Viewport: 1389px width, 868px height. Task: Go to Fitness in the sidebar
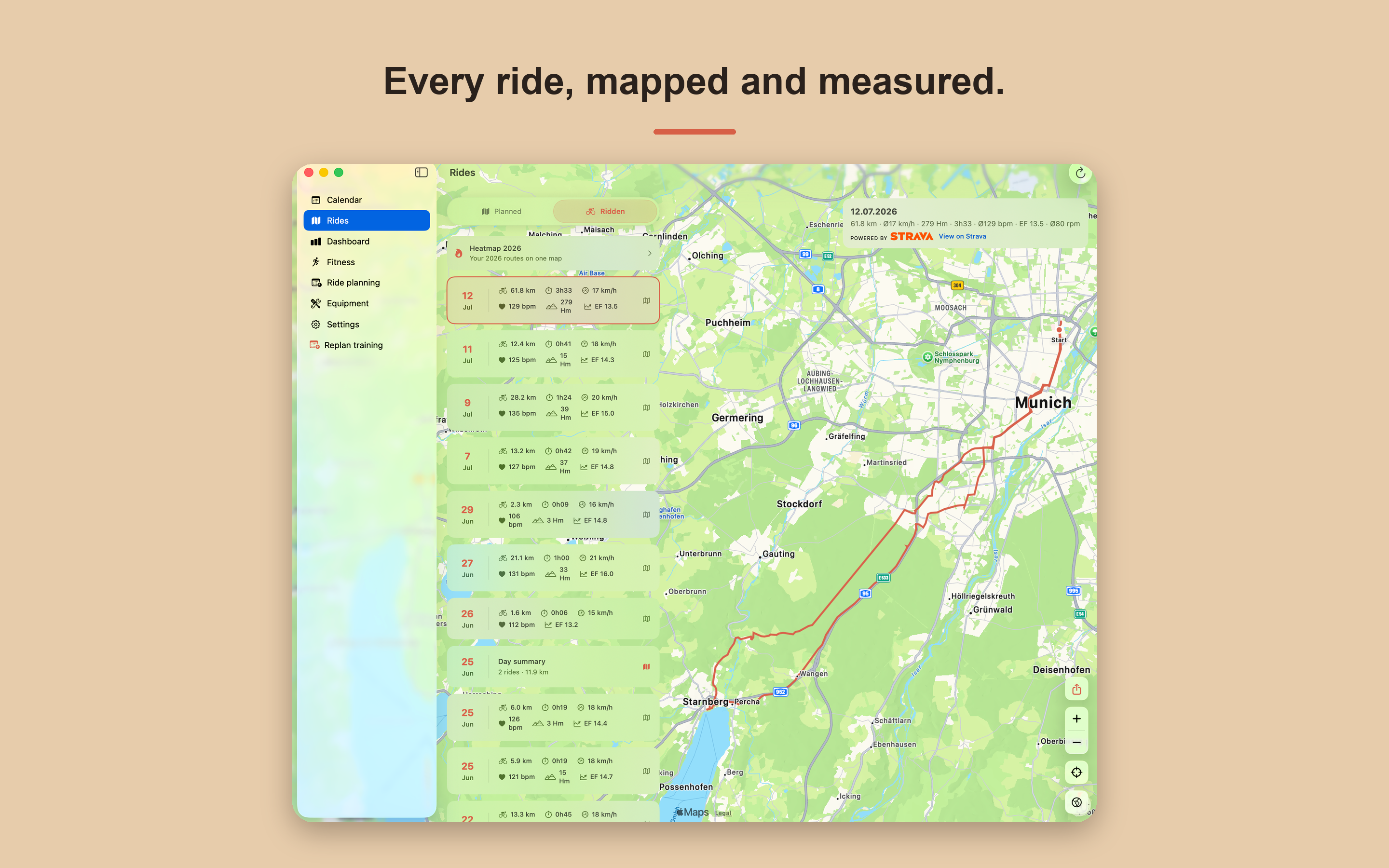(x=366, y=262)
